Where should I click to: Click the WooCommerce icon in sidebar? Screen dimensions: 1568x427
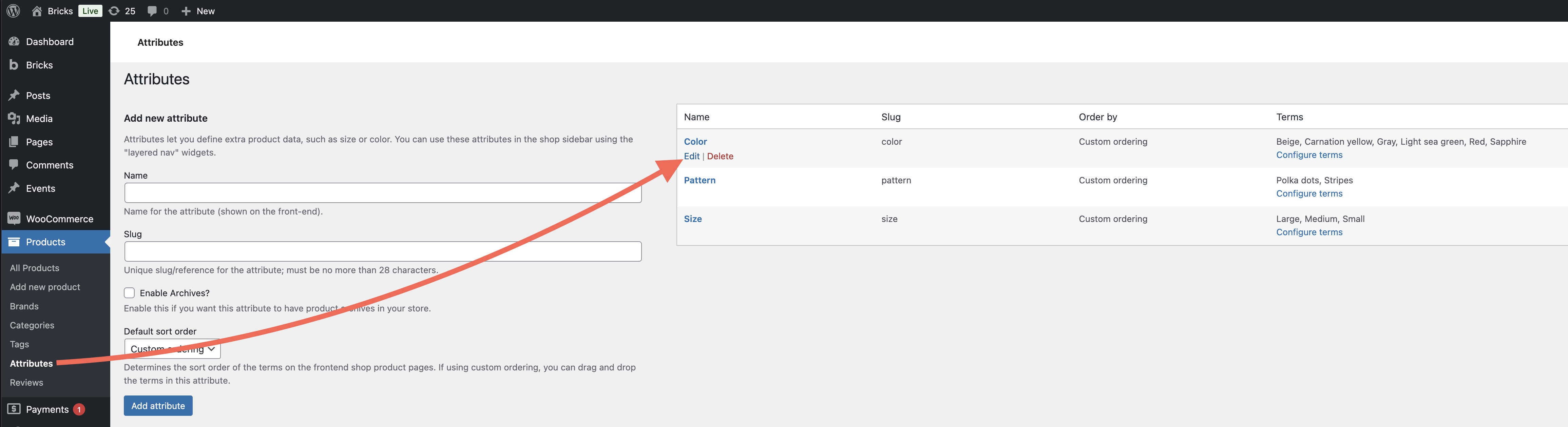14,218
